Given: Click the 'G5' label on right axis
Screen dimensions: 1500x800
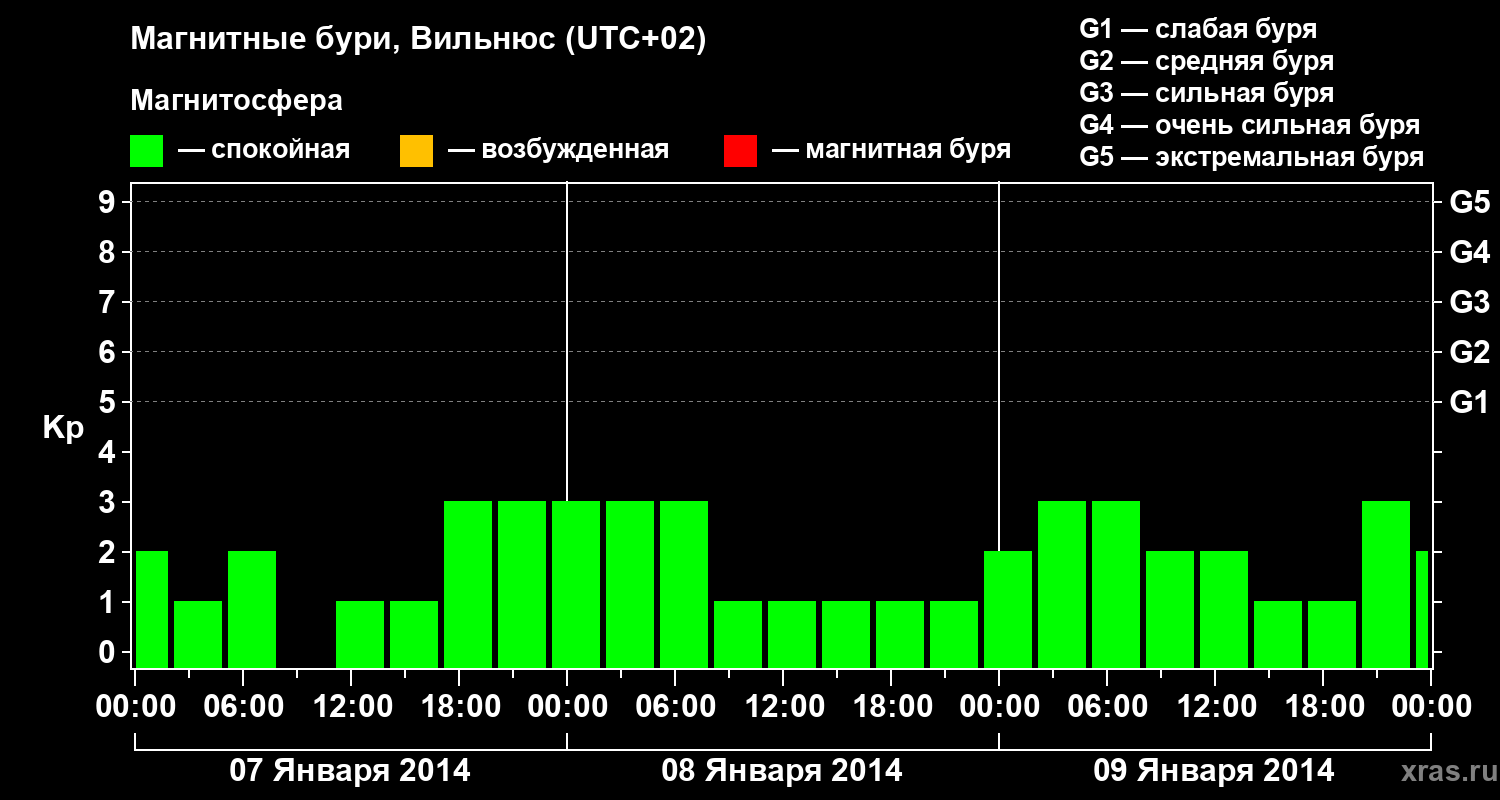Looking at the screenshot, I should click(x=1469, y=202).
